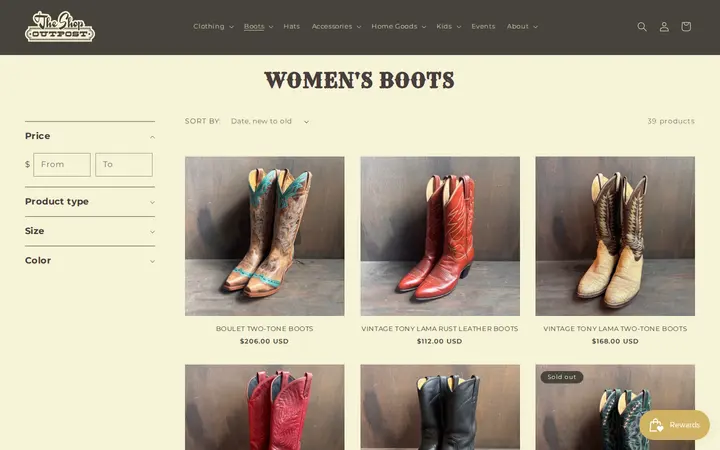This screenshot has height=450, width=720.
Task: Expand the Size filter
Action: [x=90, y=231]
